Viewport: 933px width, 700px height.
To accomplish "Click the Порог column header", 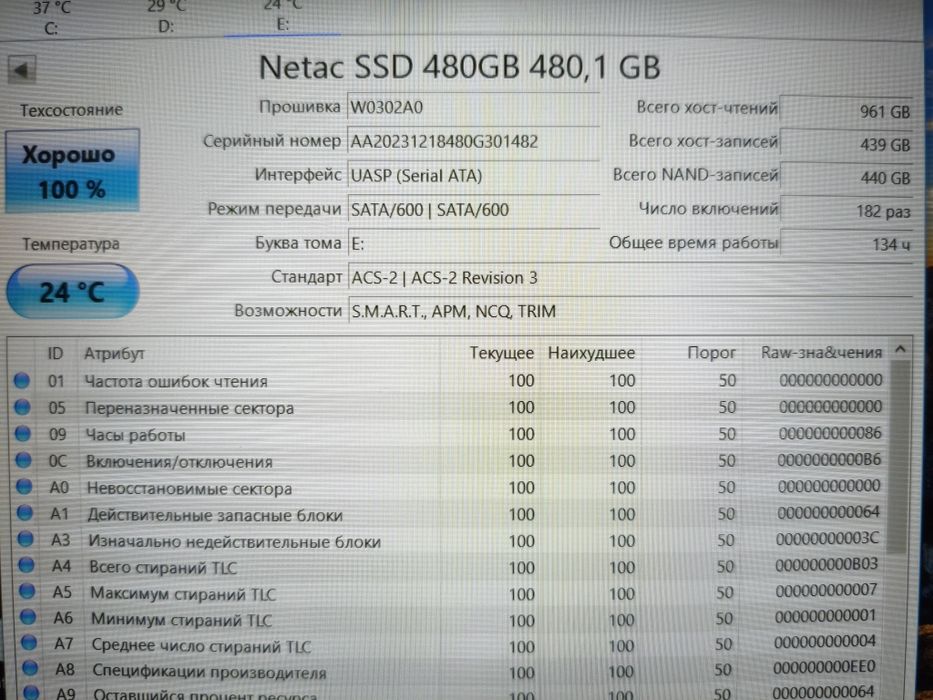I will pos(712,353).
